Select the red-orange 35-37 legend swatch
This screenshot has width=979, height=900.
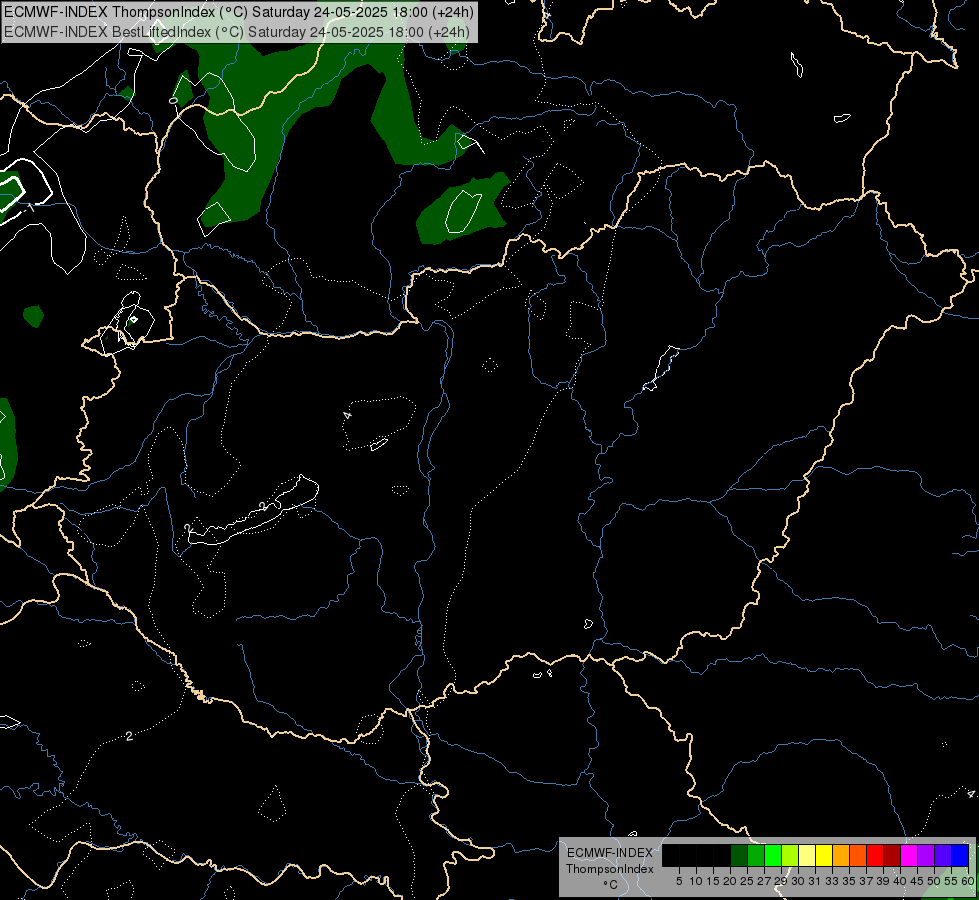[x=858, y=855]
